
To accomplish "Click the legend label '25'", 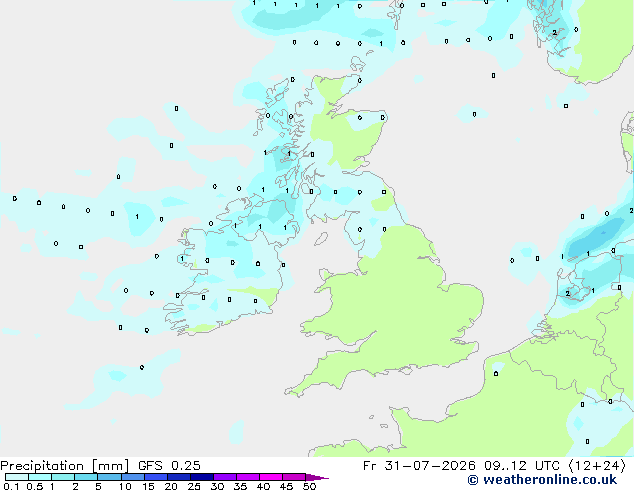I will [194, 486].
